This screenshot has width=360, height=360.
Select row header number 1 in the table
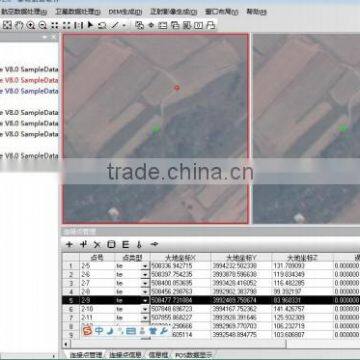71,266
